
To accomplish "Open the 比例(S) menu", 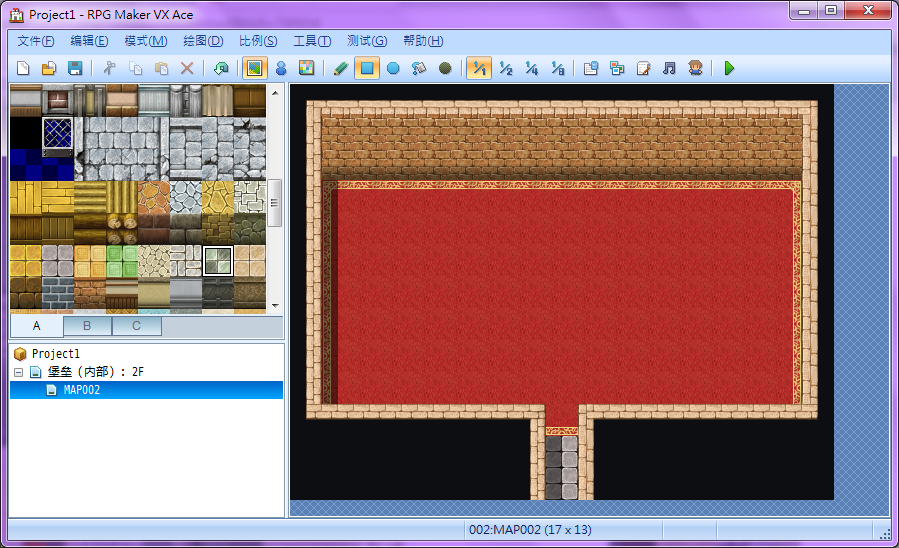I will 258,41.
